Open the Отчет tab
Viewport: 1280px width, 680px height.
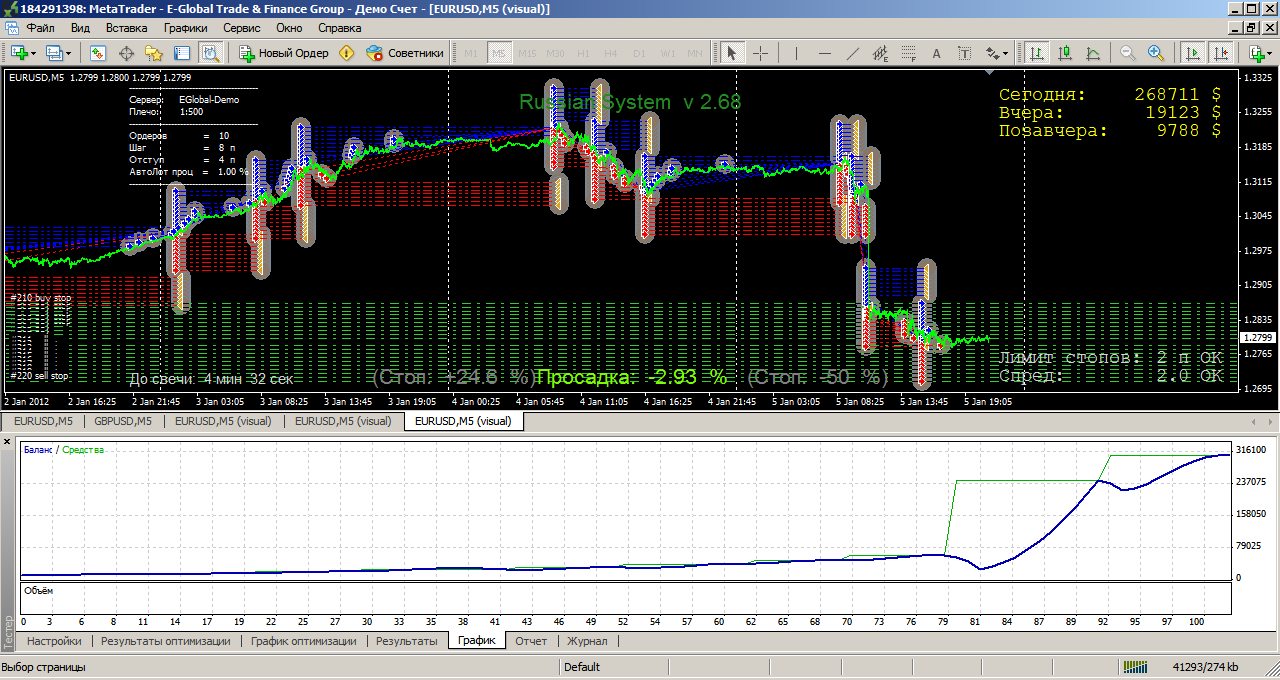point(531,641)
